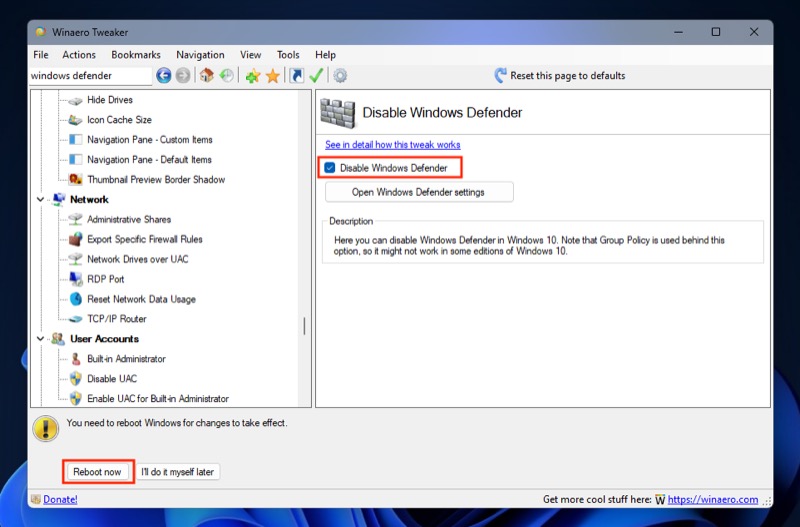Click the blue Back arrow icon
800x527 pixels.
click(x=163, y=76)
